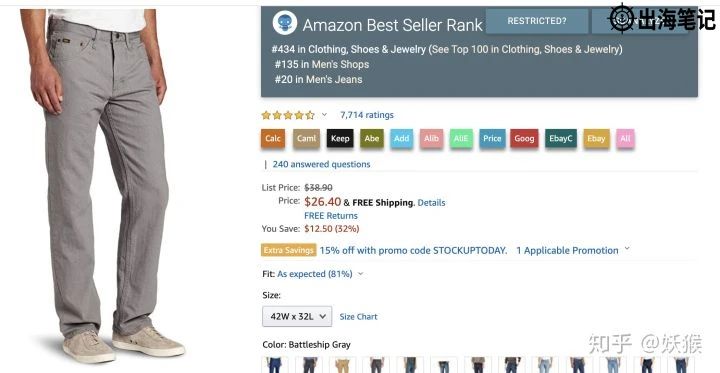Open the Size Chart link
The image size is (720, 373).
(x=359, y=316)
